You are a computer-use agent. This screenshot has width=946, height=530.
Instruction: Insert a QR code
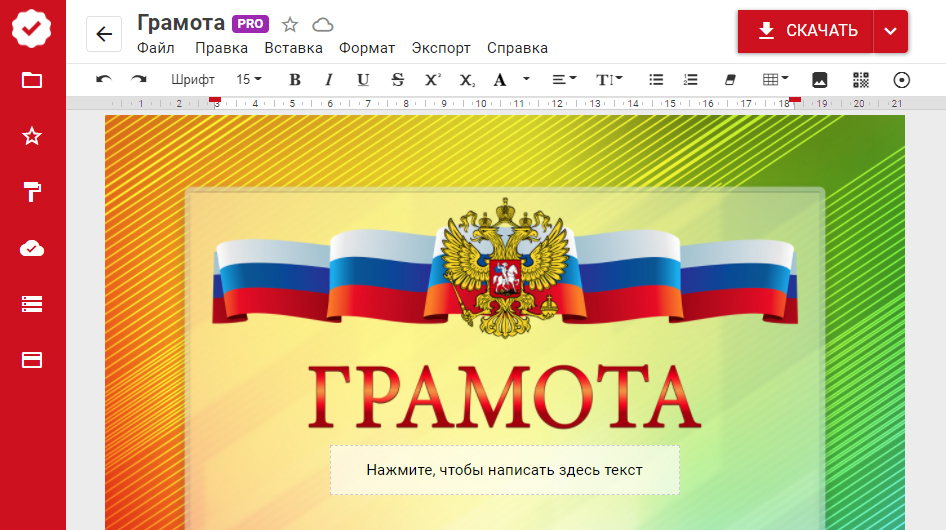point(861,80)
